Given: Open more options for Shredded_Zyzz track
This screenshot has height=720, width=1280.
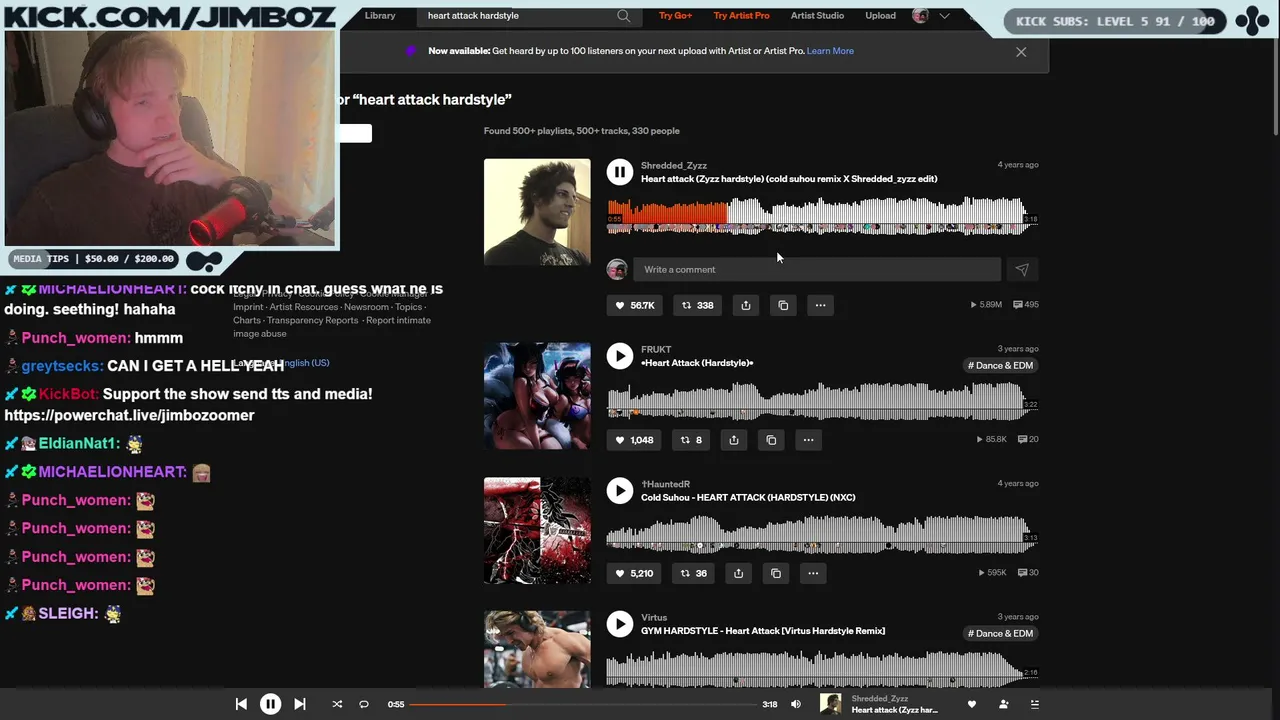Looking at the screenshot, I should [x=820, y=305].
